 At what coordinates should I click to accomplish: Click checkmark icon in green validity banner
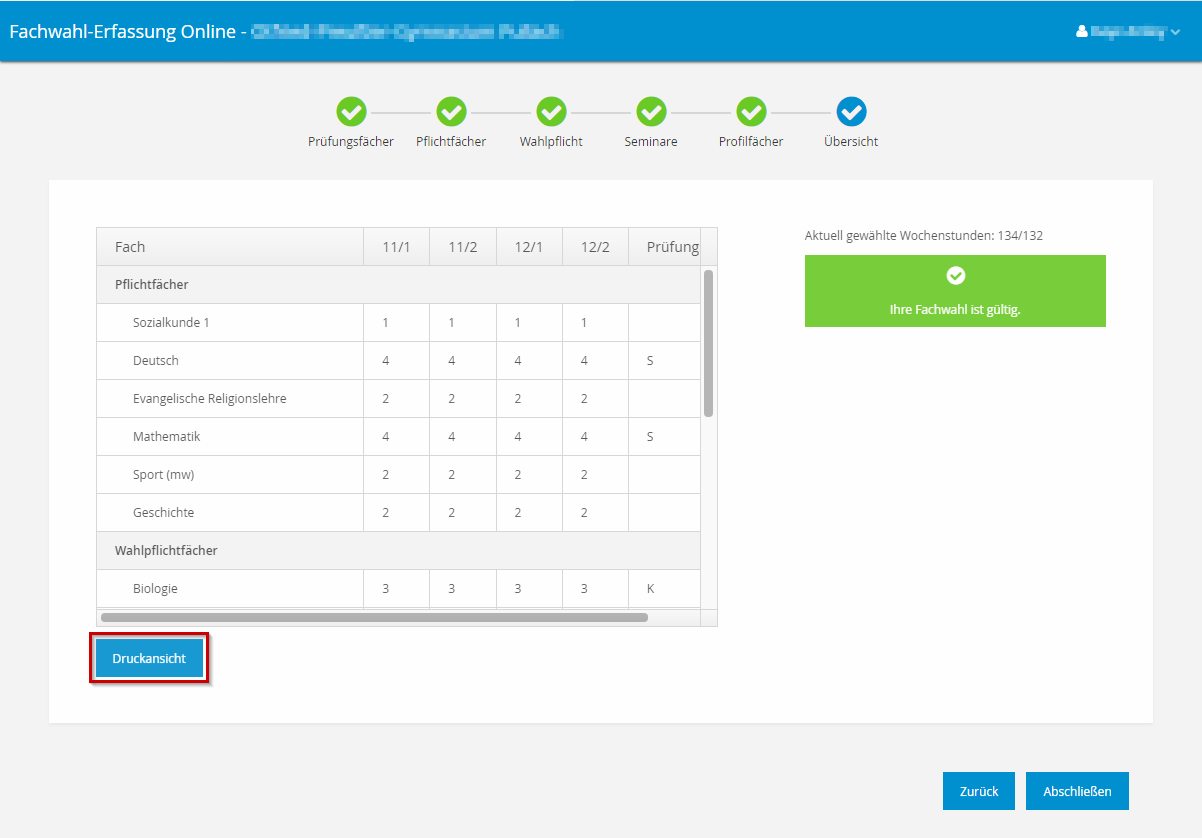(955, 276)
